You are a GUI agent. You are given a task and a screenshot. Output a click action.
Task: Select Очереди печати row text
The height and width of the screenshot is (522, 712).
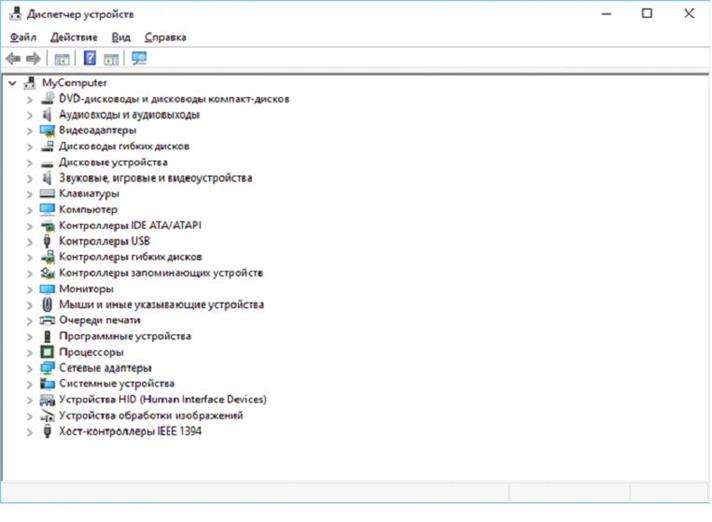99,320
